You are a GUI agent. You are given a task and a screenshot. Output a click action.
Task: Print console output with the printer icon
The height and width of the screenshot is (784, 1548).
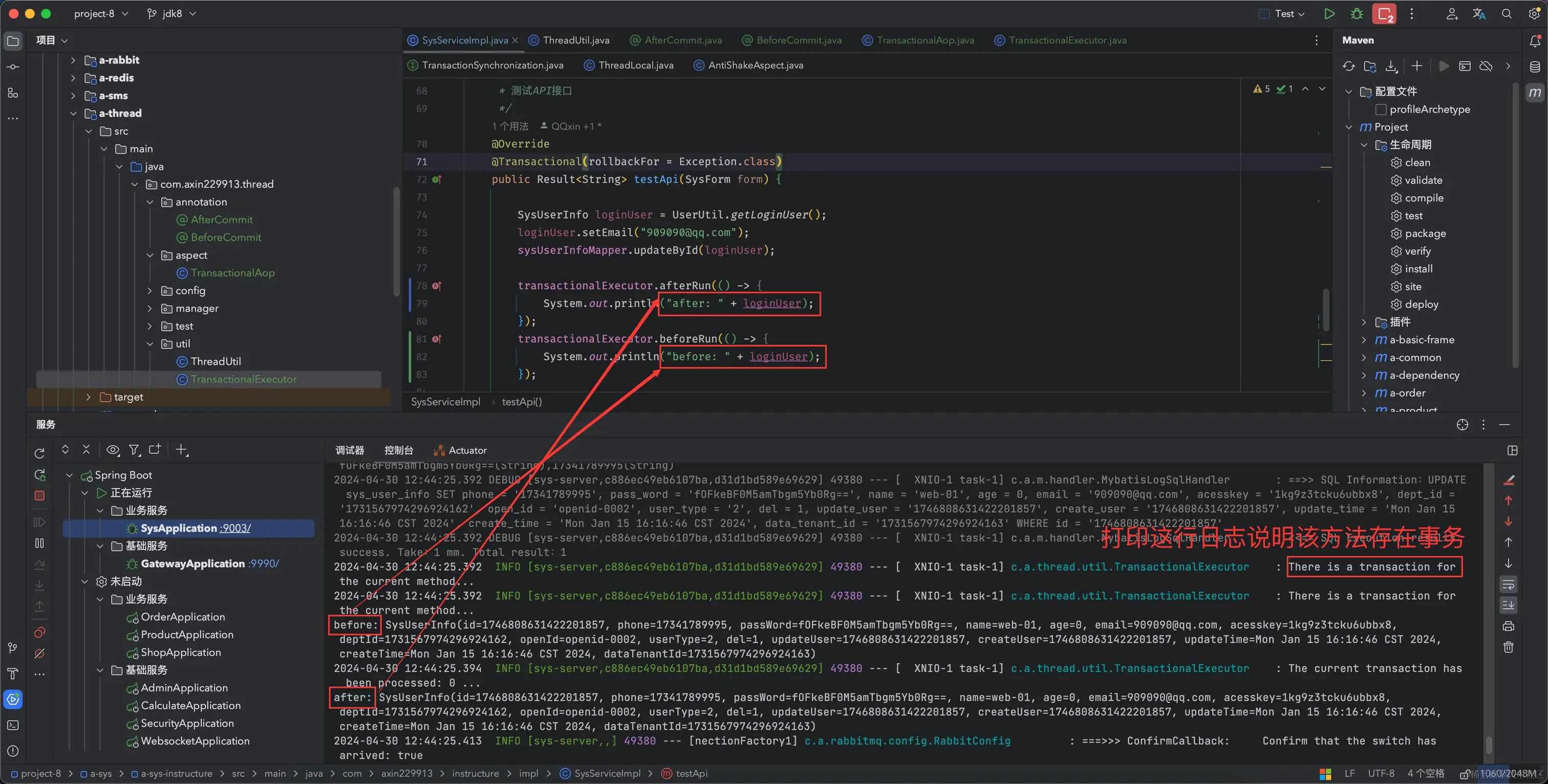[1509, 626]
